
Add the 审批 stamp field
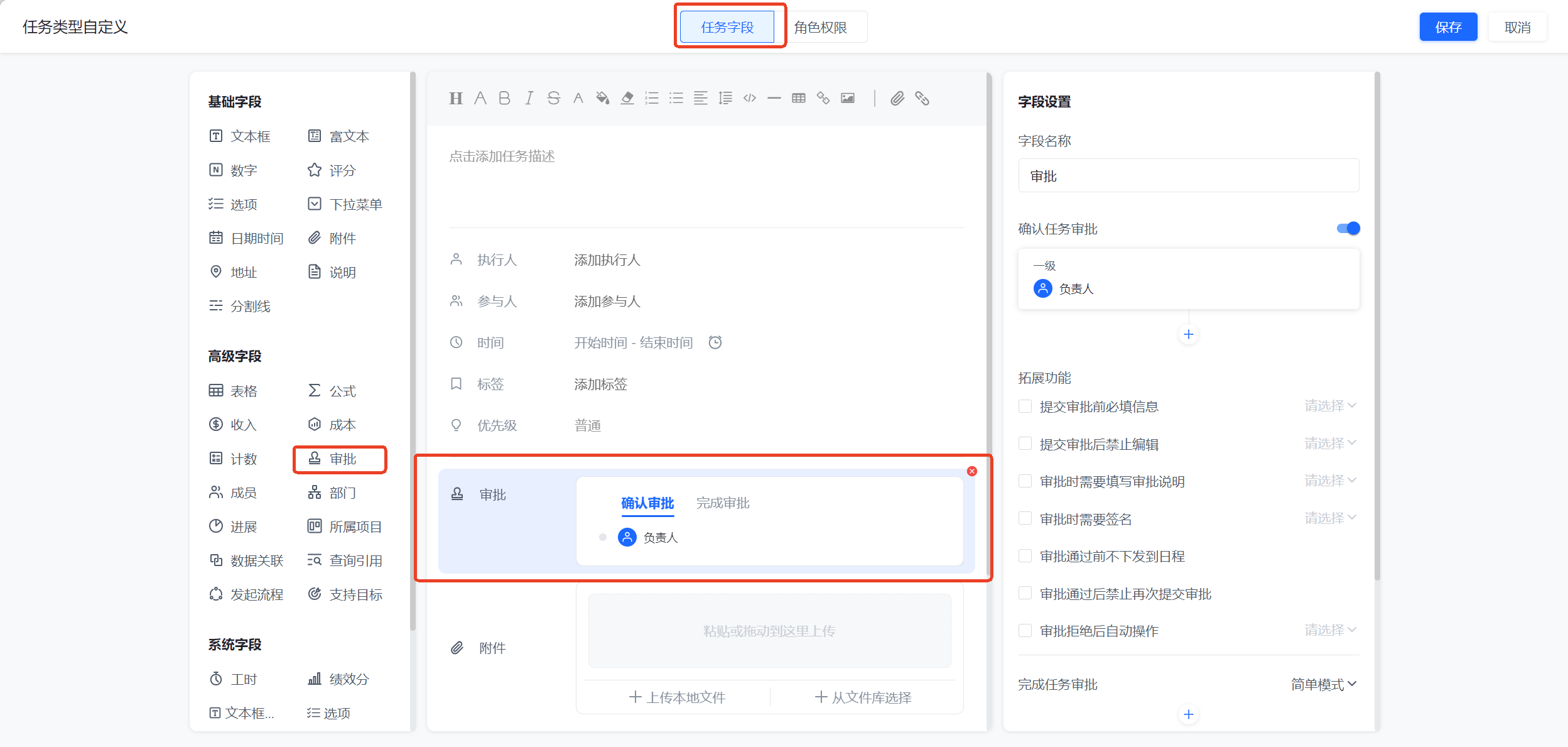[332, 459]
